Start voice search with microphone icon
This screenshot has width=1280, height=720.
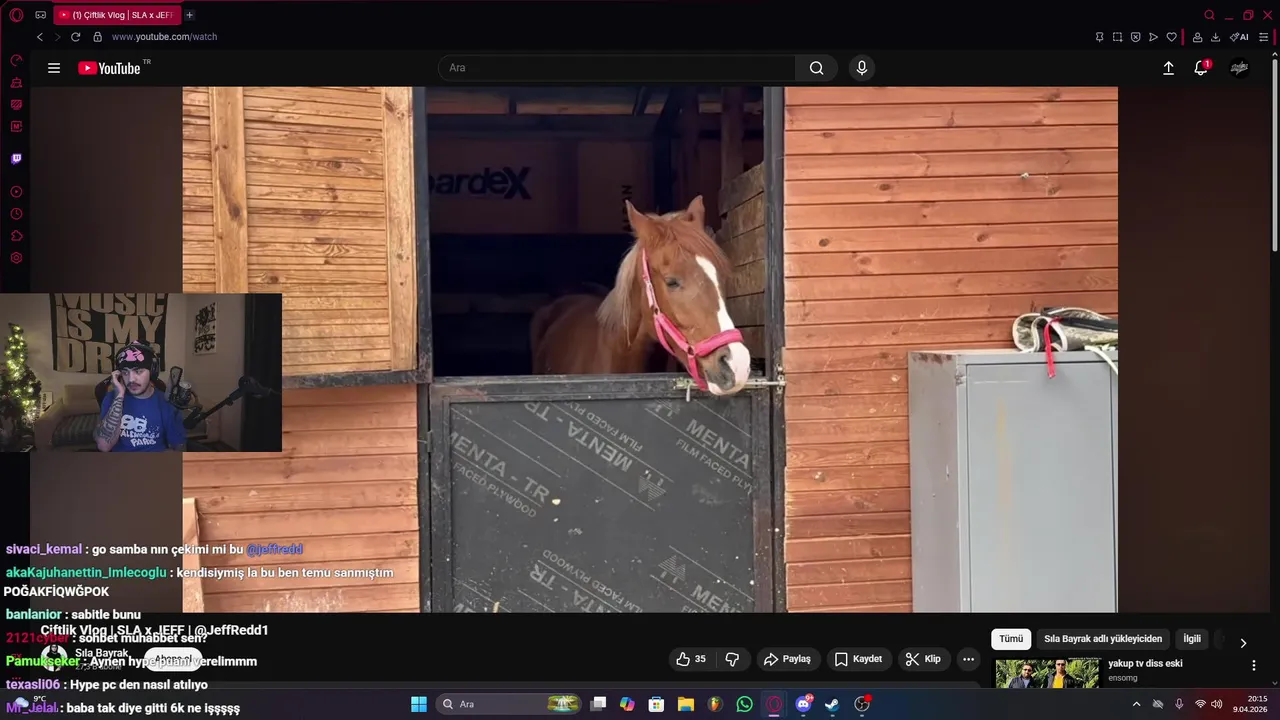tap(862, 68)
